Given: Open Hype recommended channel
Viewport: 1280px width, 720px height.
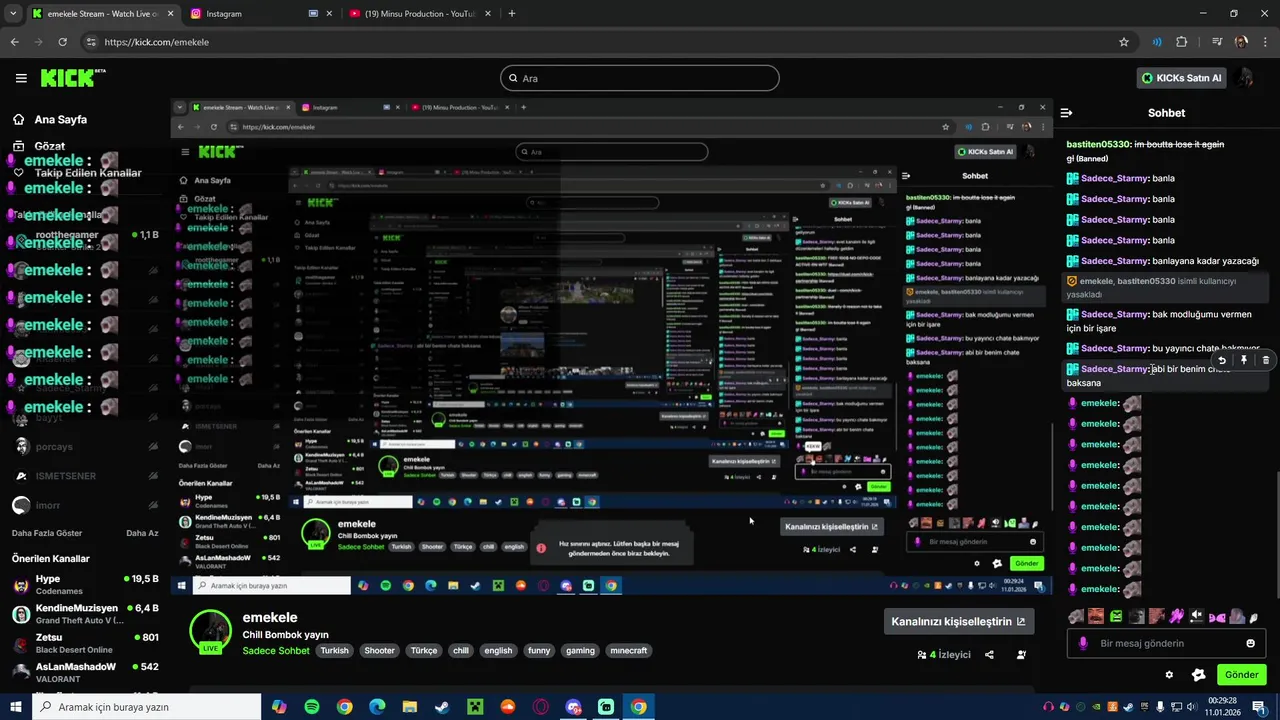Looking at the screenshot, I should (85, 584).
